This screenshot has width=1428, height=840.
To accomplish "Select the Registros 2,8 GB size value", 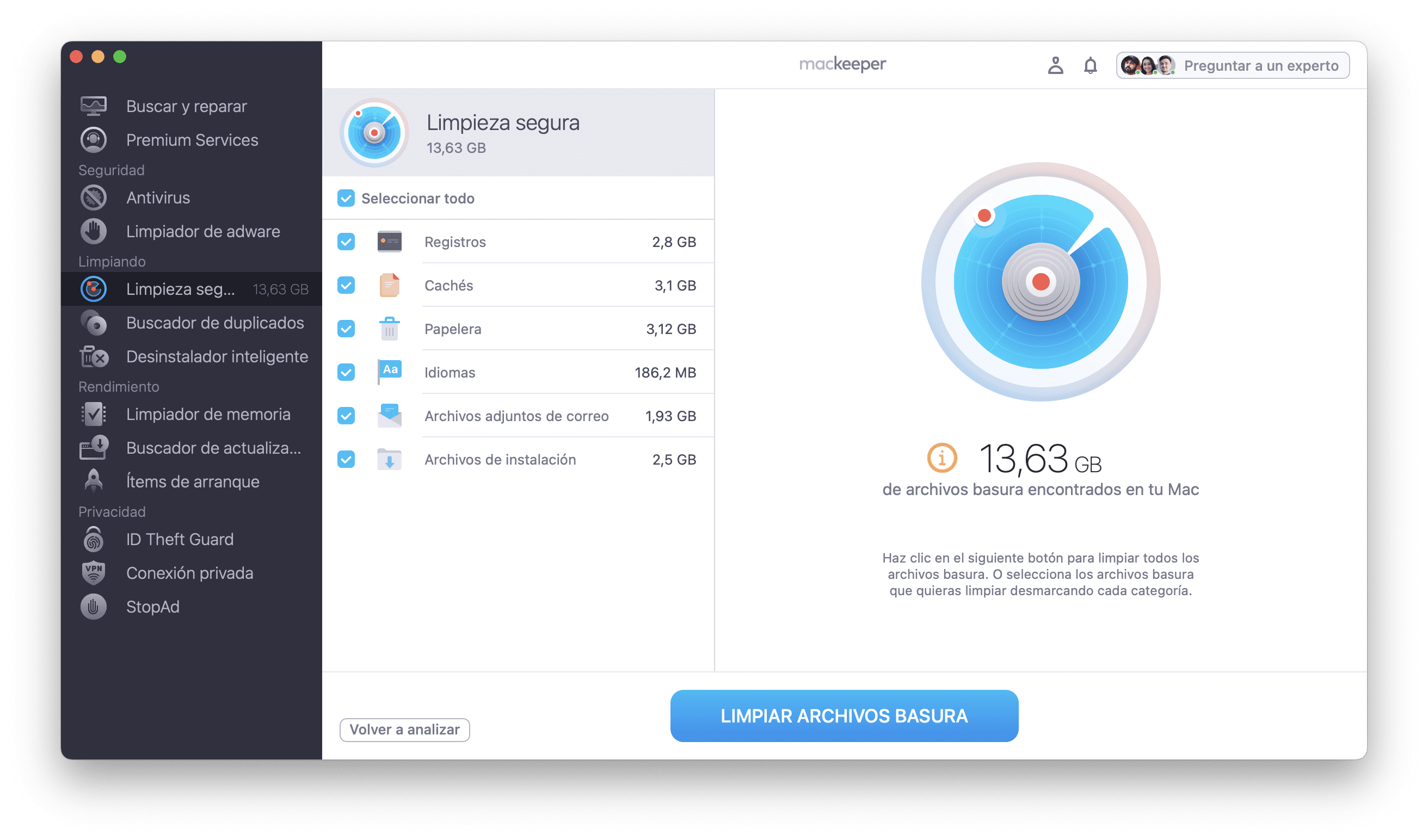I will 674,242.
